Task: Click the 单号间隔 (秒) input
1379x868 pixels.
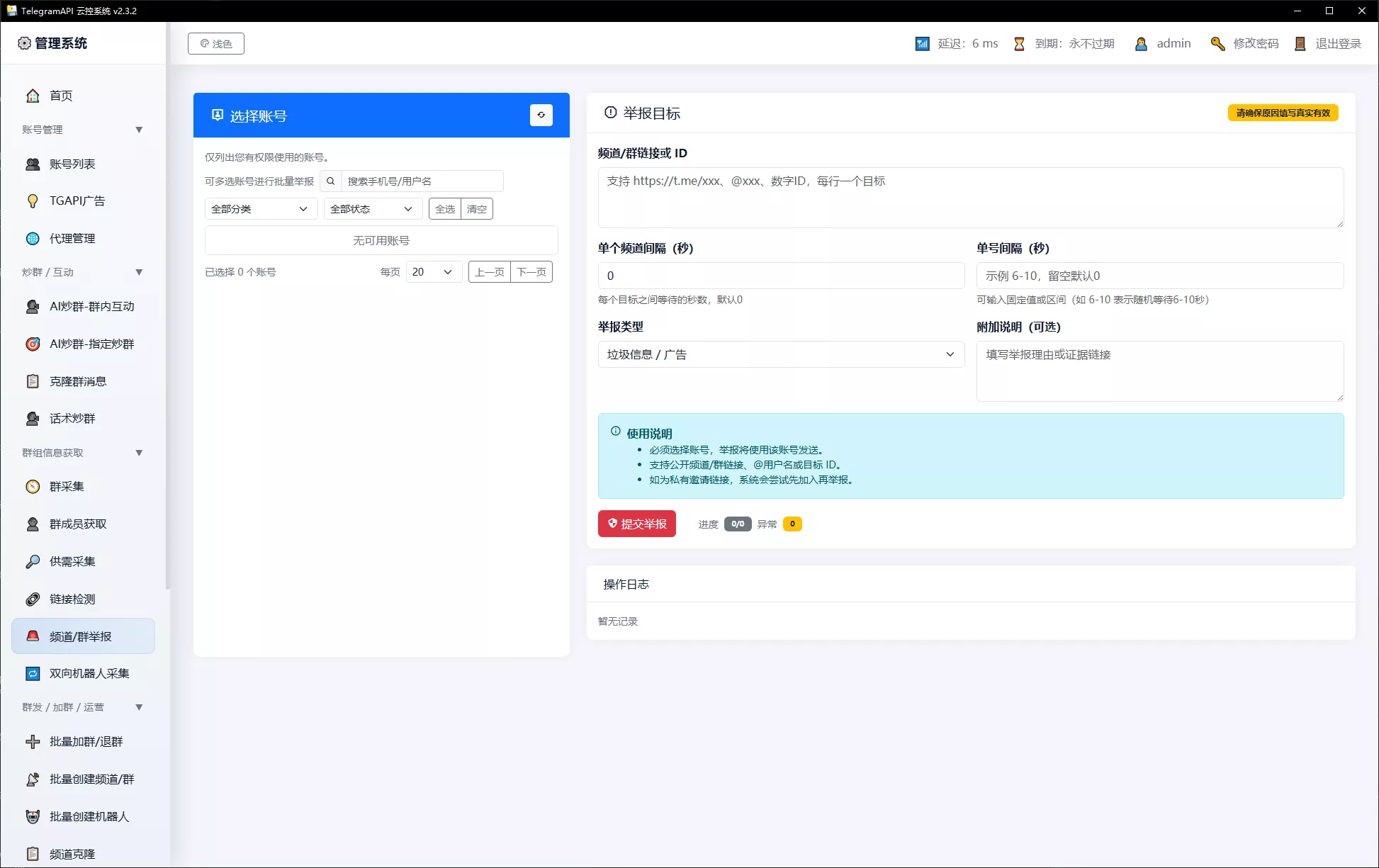Action: coord(1160,276)
